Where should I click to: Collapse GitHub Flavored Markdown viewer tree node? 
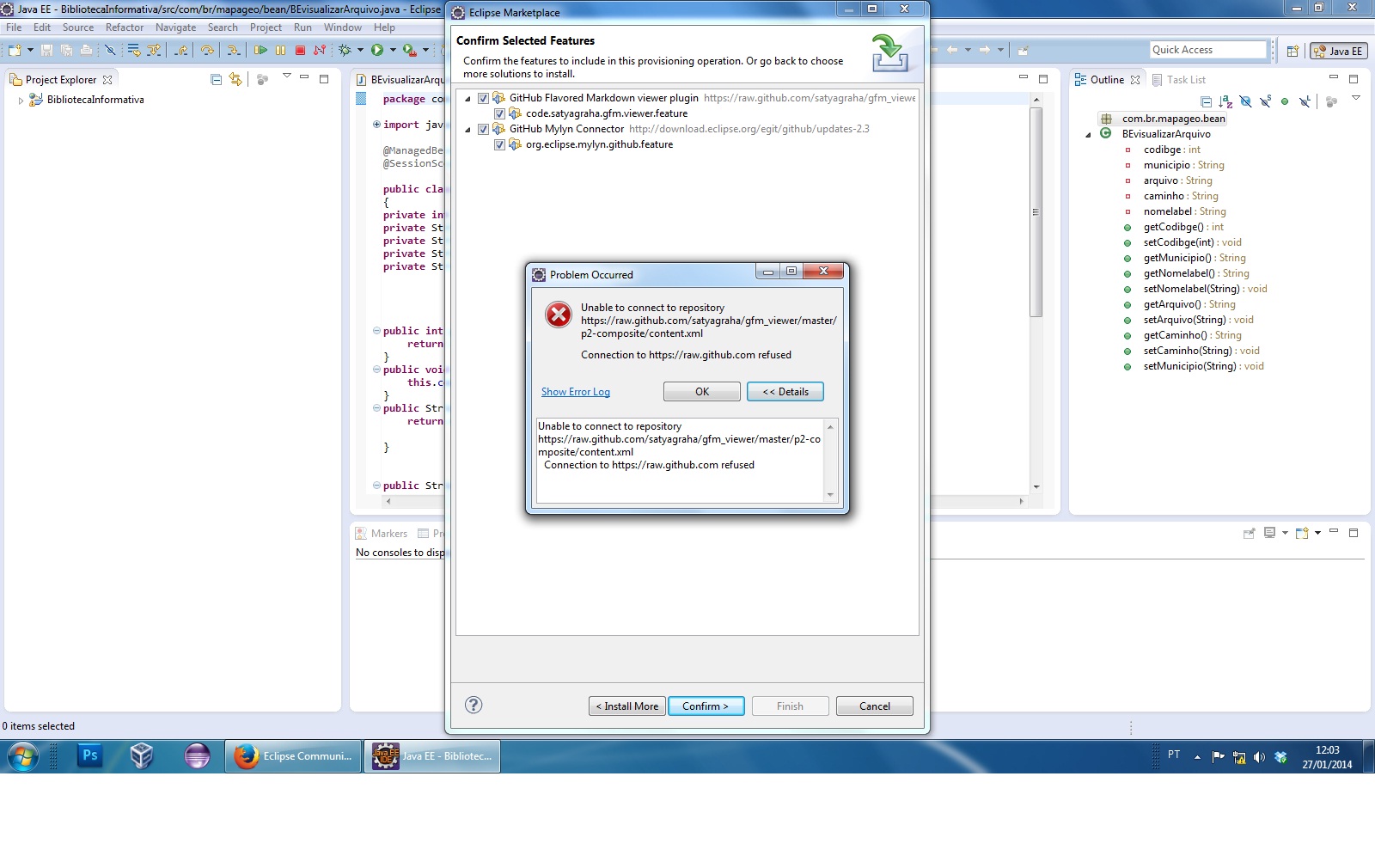click(467, 99)
